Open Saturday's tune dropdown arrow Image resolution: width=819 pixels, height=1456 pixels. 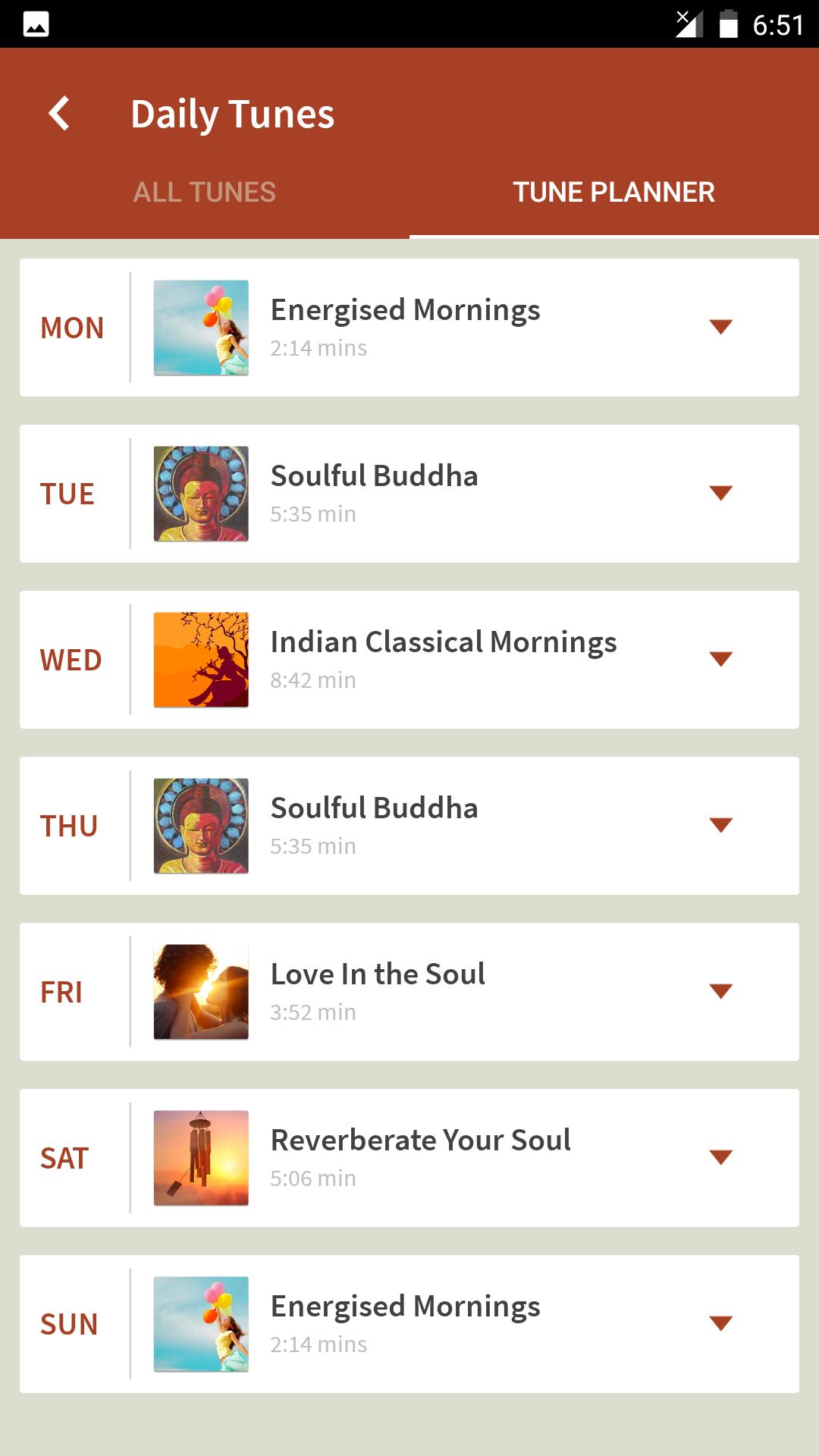tap(720, 1157)
